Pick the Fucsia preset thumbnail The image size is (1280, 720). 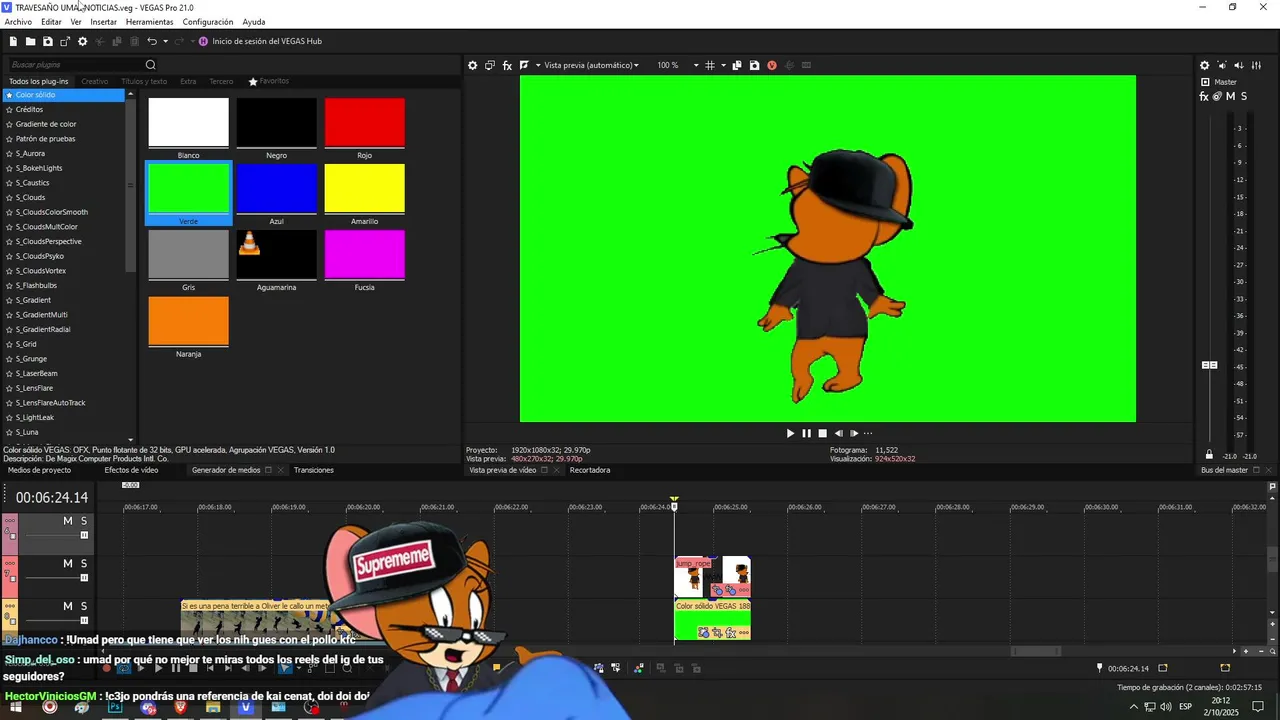pos(364,254)
